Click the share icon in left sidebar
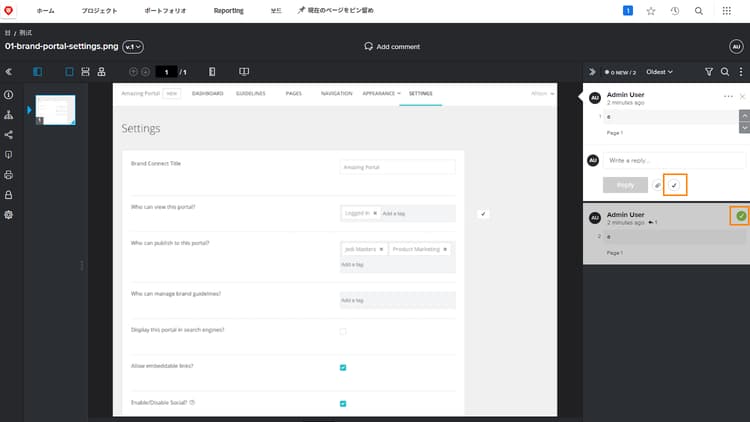This screenshot has height=422, width=750. click(9, 135)
